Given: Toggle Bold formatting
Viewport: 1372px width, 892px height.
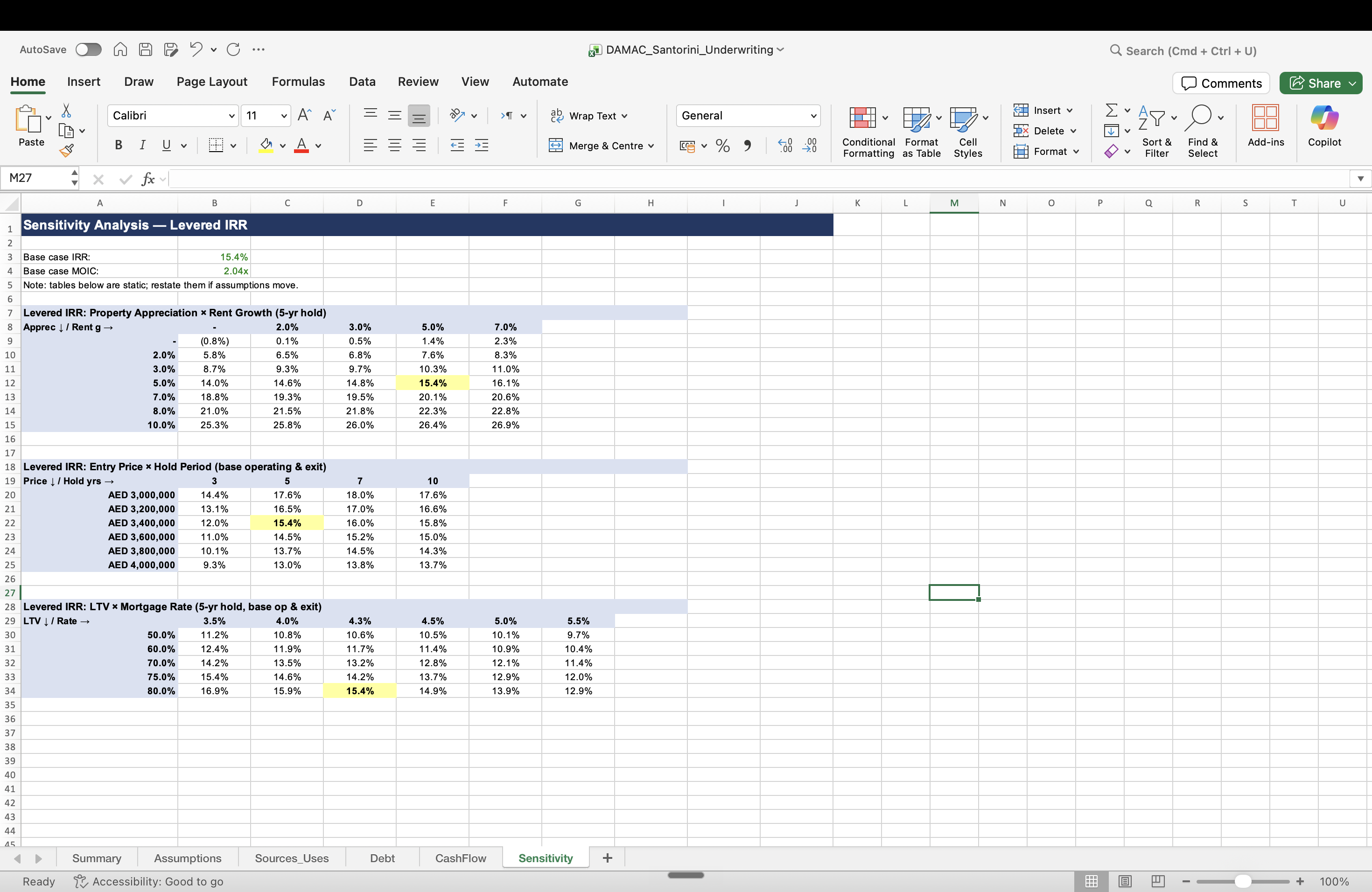Looking at the screenshot, I should [118, 145].
